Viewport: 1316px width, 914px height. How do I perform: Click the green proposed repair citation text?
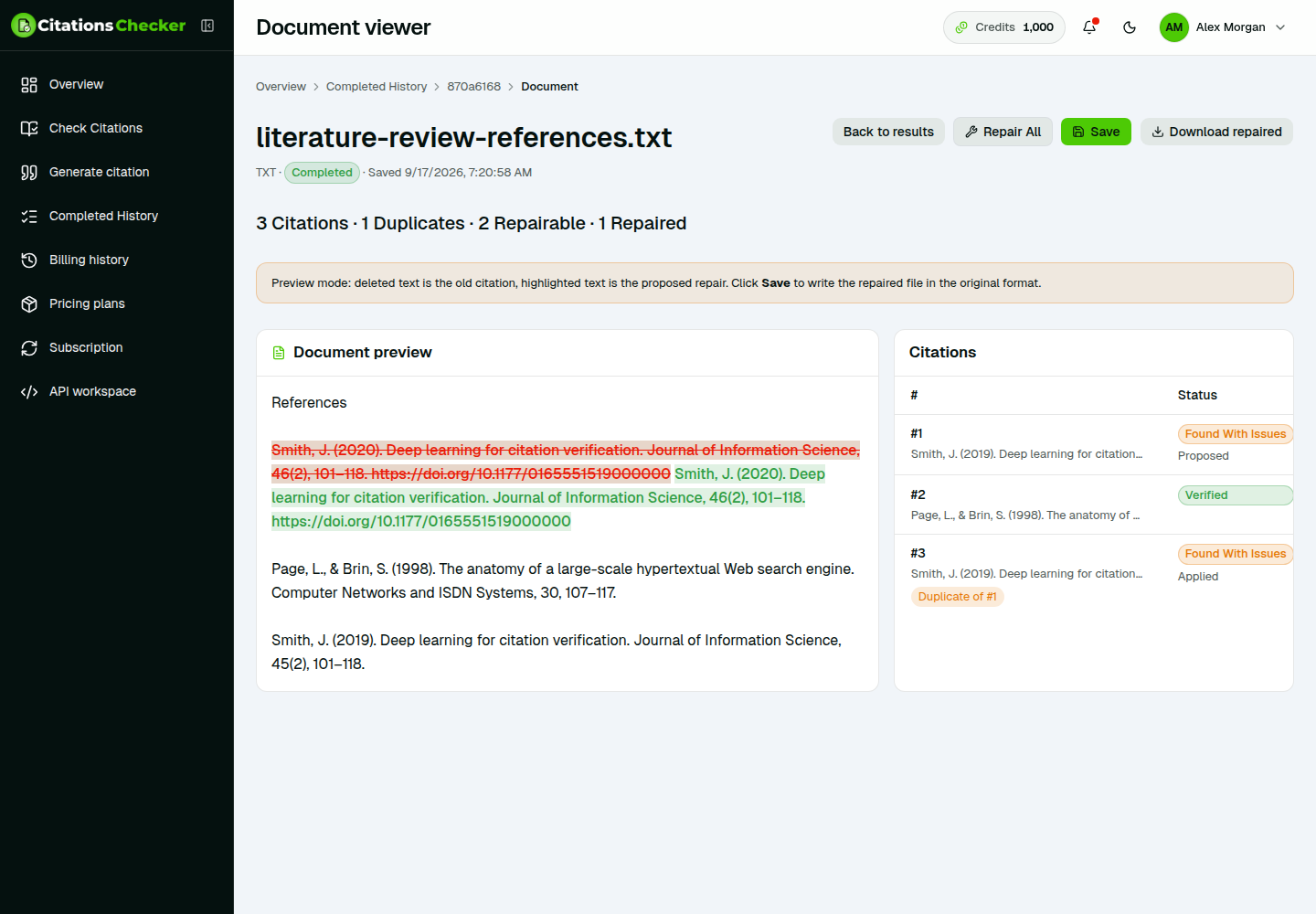tap(548, 498)
